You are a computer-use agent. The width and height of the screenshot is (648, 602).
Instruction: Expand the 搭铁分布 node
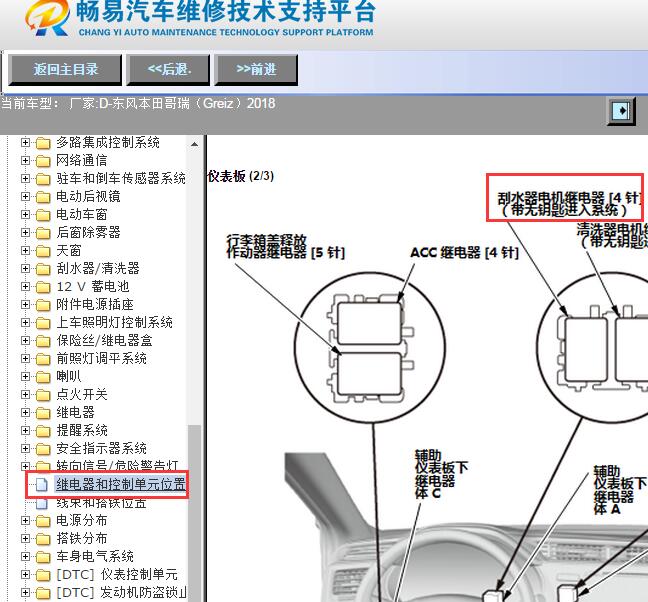pos(25,539)
